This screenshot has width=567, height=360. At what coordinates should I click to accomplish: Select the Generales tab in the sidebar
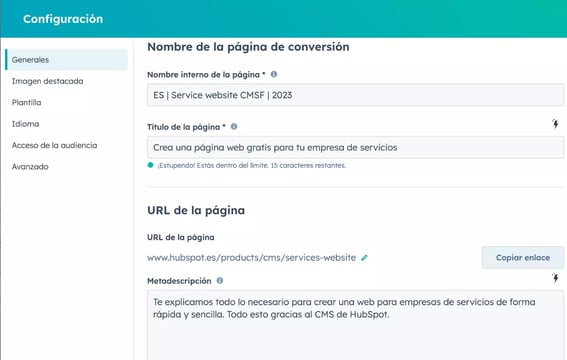67,60
